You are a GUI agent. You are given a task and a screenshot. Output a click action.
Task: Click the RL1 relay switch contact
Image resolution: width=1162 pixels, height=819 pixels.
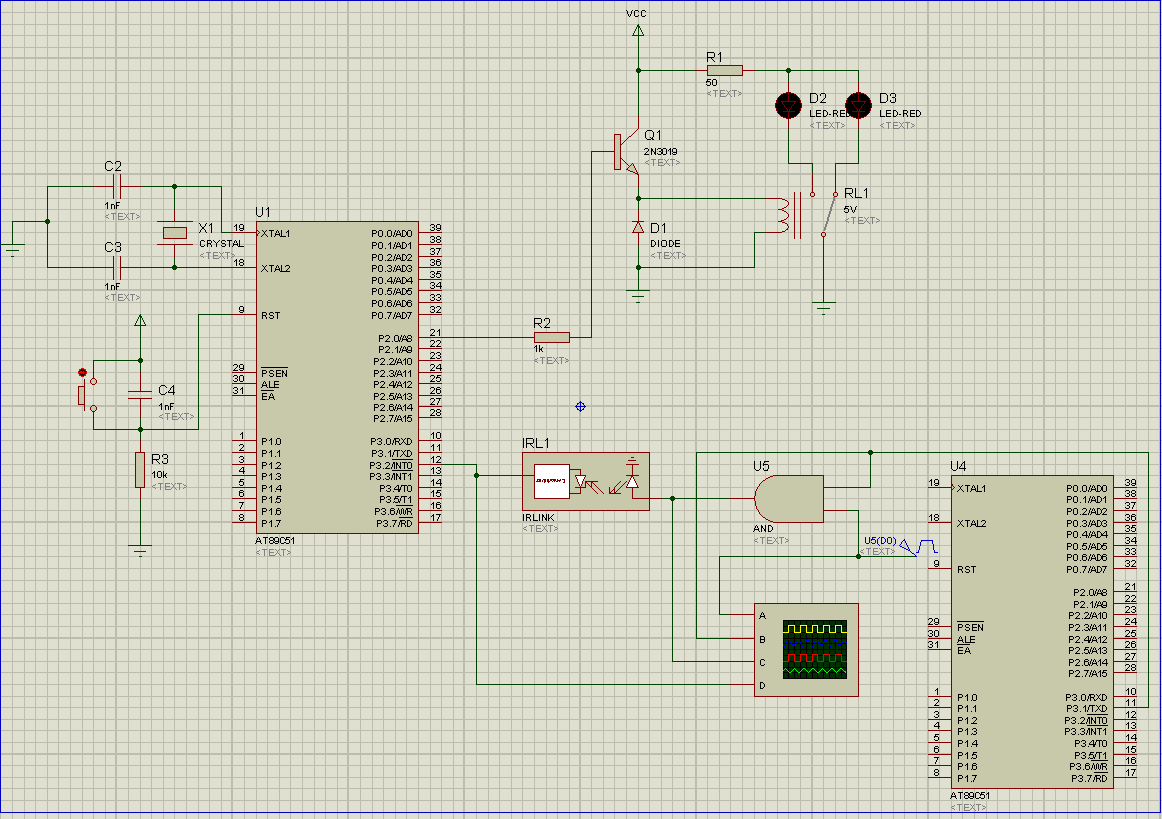click(829, 212)
